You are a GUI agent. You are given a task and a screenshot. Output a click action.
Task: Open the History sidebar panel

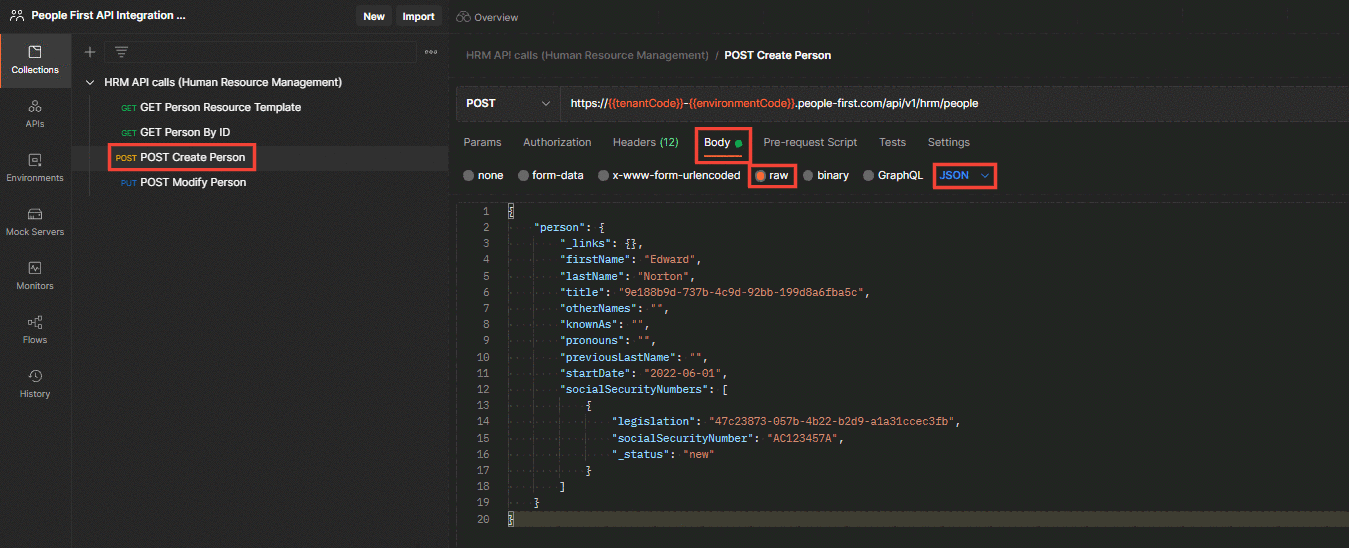coord(35,384)
